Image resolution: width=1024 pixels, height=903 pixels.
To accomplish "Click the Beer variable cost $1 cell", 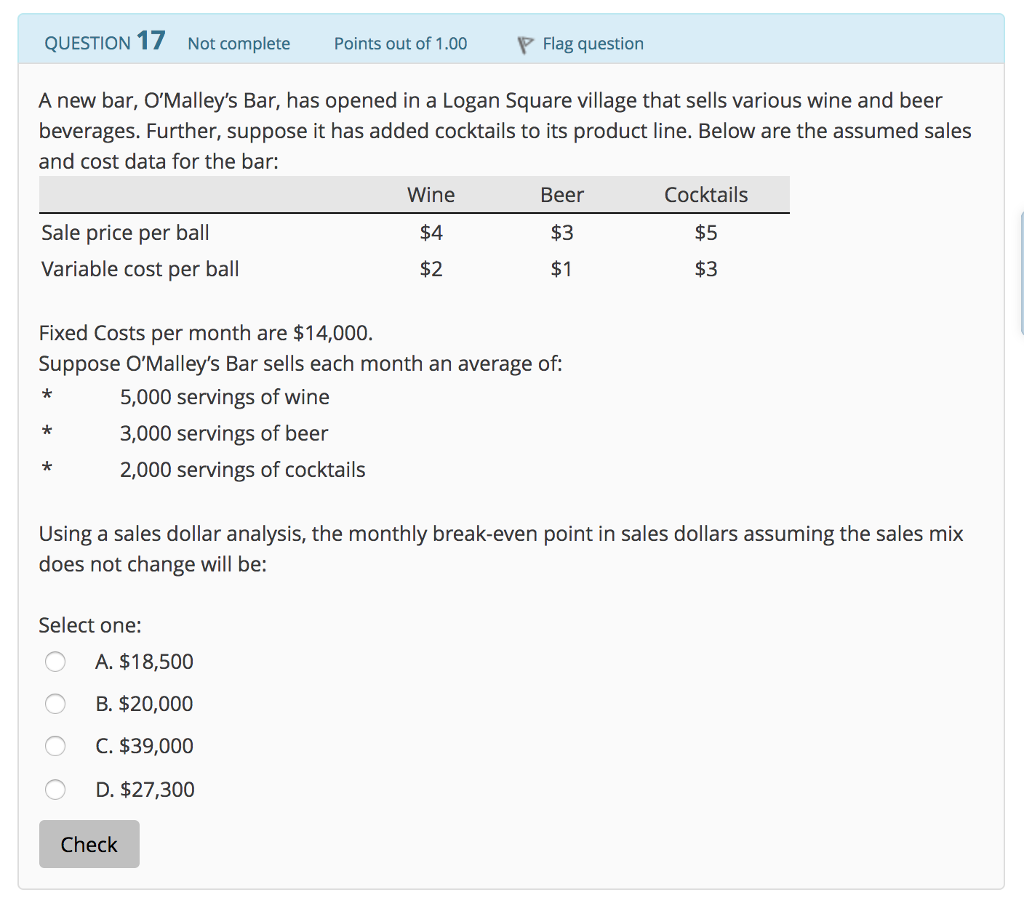I will pos(562,269).
